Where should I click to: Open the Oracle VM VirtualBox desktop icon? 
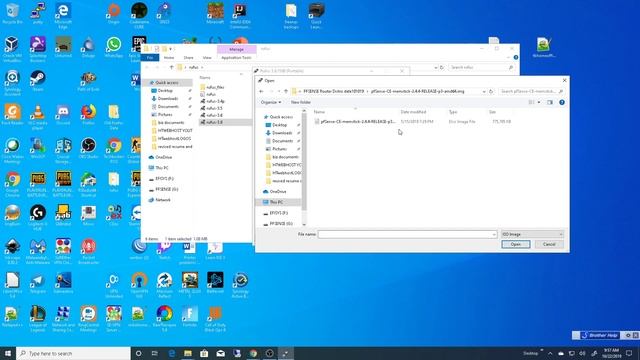(x=12, y=50)
